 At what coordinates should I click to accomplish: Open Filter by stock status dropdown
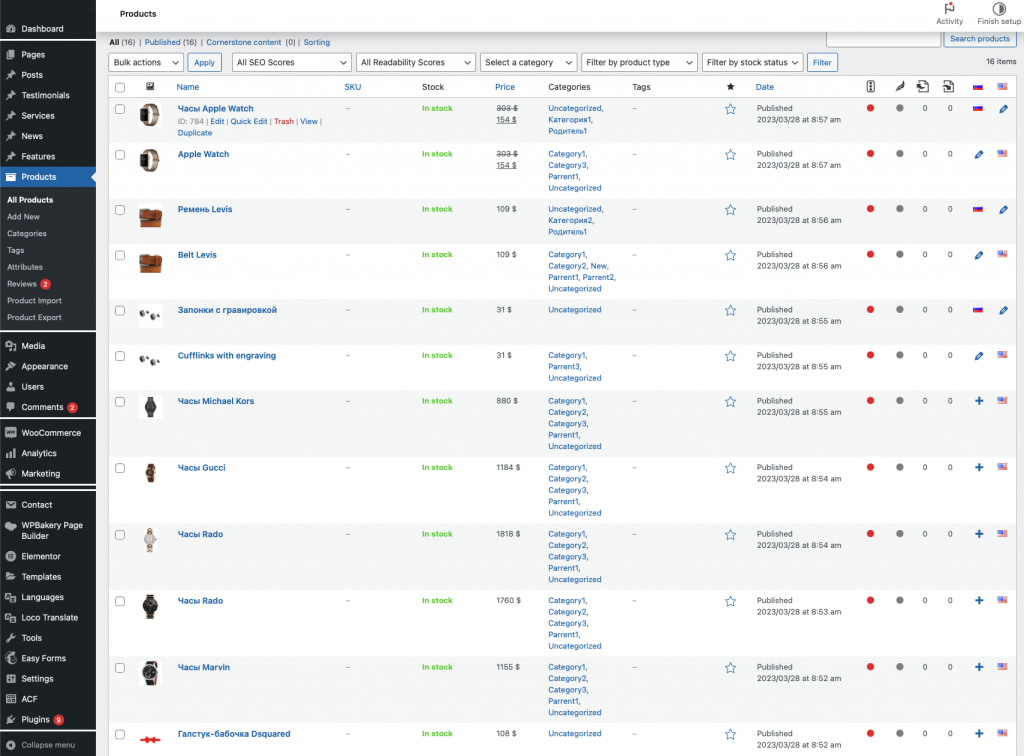(752, 63)
